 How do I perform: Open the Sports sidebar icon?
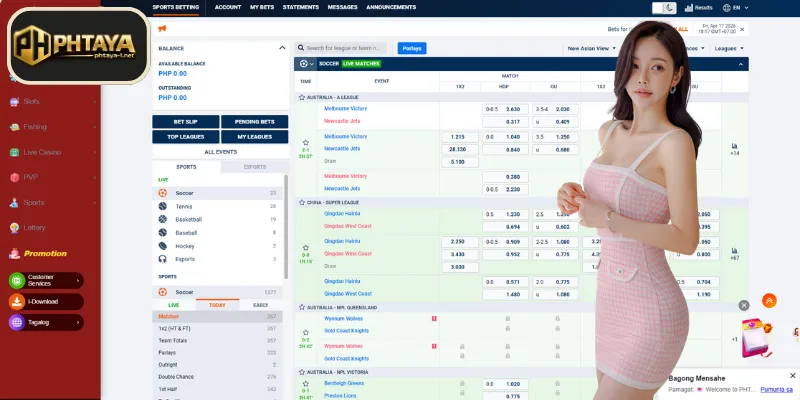pos(14,203)
